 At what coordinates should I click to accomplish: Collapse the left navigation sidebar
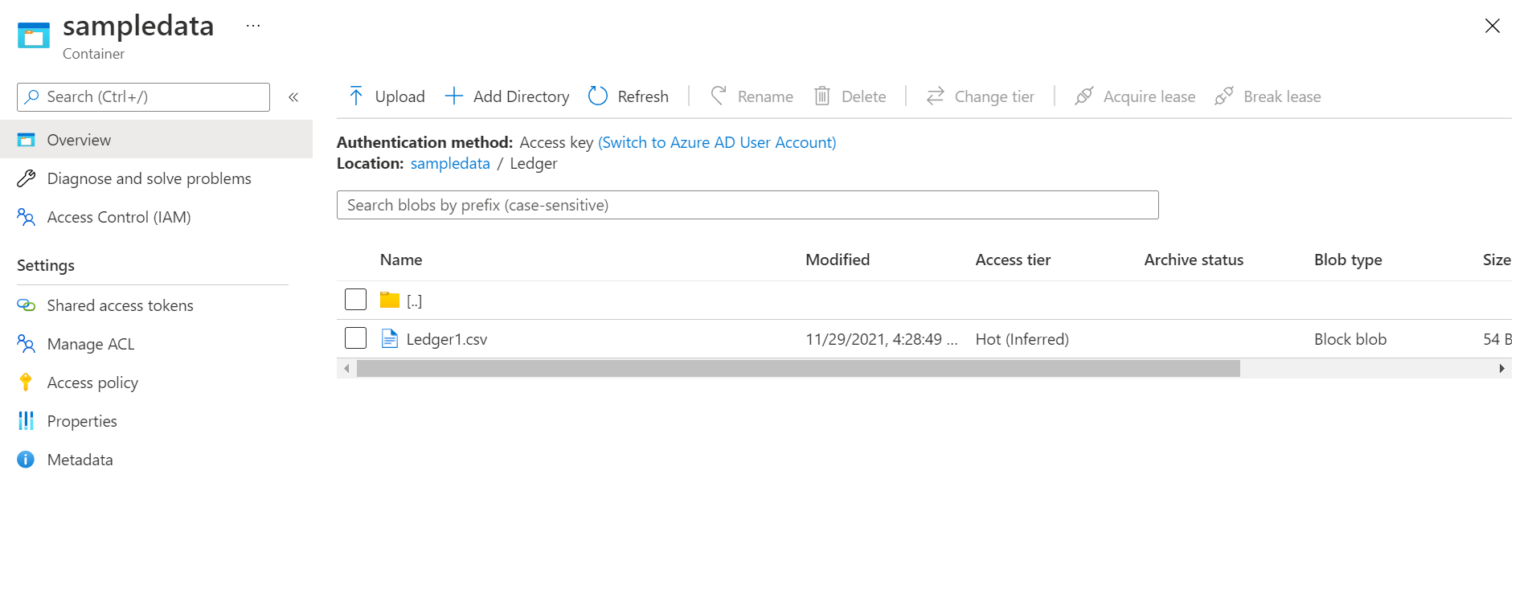click(x=292, y=97)
